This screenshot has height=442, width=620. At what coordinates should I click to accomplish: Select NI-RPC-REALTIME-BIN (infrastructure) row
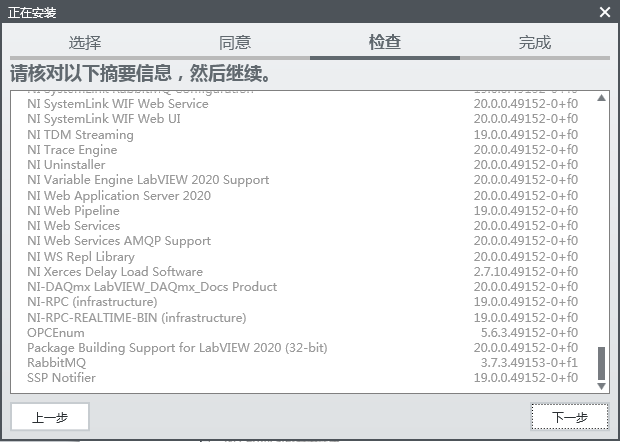pyautogui.click(x=136, y=317)
